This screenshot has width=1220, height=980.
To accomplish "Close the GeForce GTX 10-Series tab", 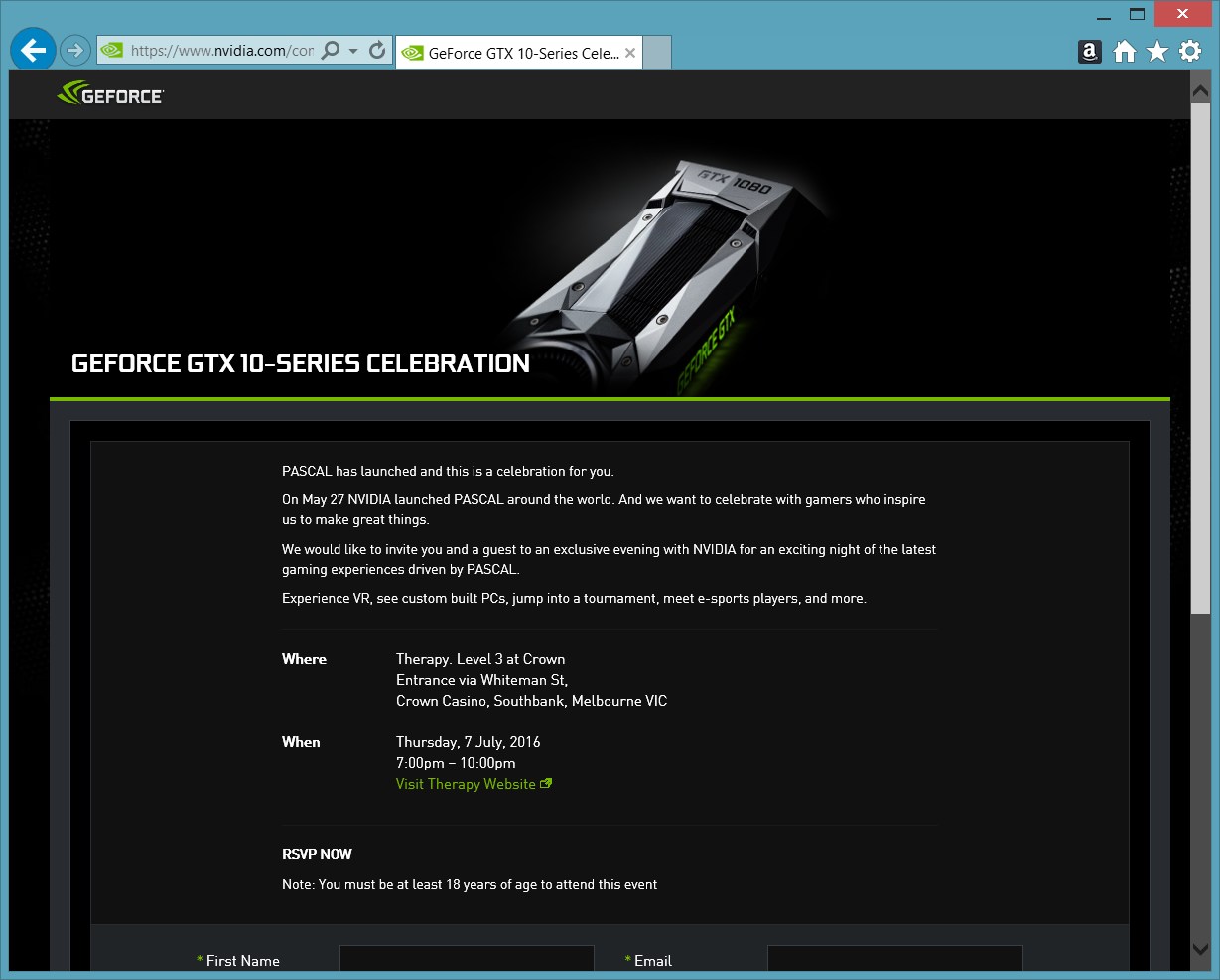I will pos(630,54).
